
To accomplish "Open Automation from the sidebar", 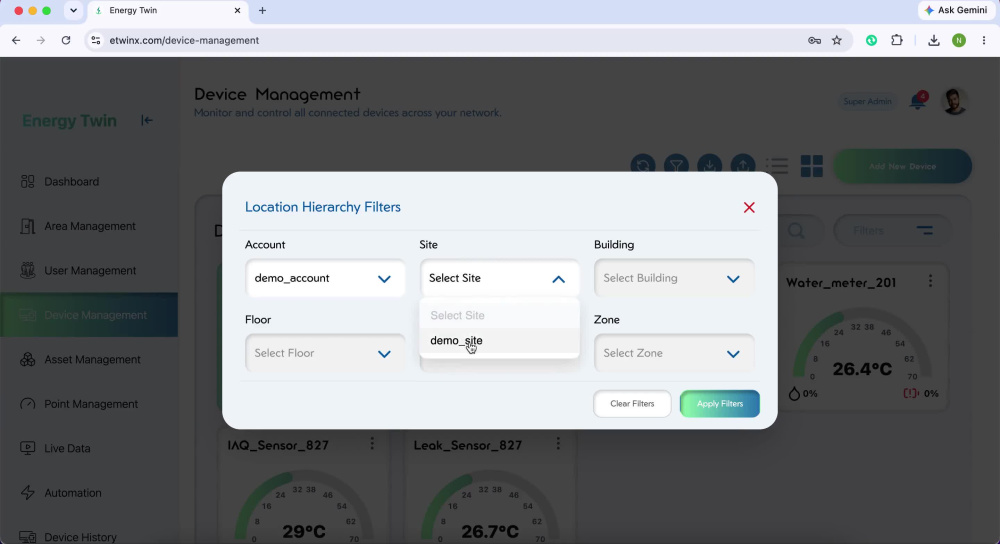I will (x=89, y=493).
